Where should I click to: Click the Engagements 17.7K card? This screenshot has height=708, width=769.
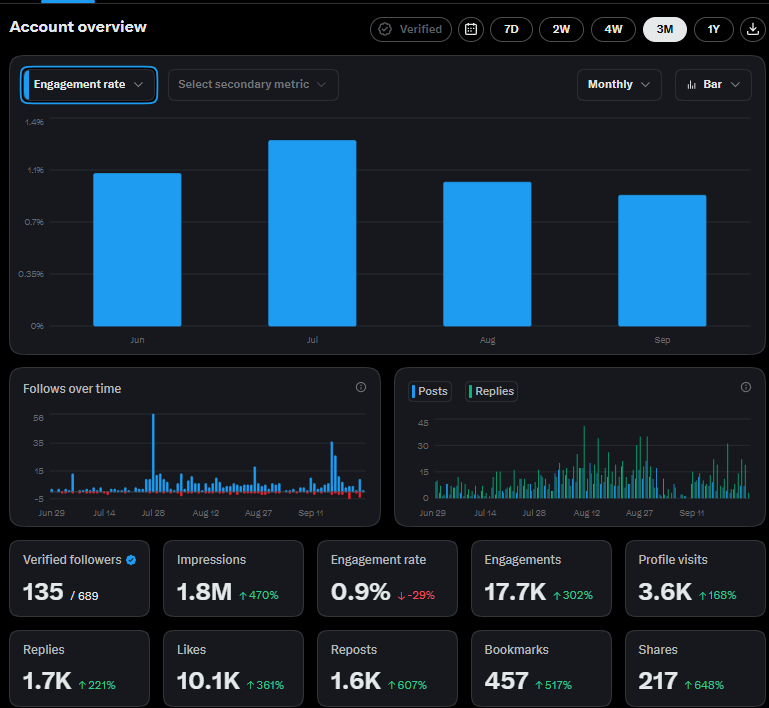[541, 579]
